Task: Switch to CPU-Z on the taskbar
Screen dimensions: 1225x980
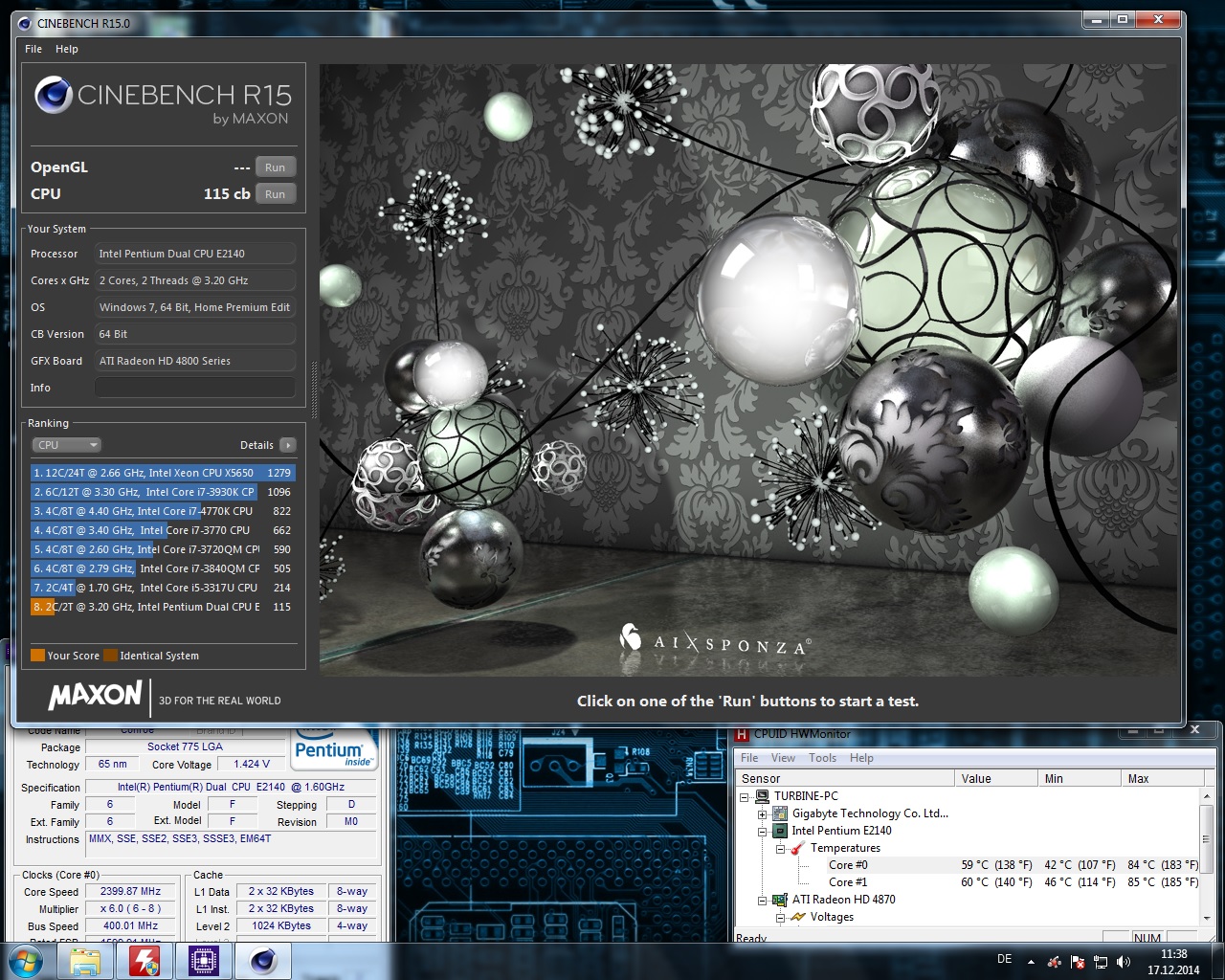Action: 204,962
